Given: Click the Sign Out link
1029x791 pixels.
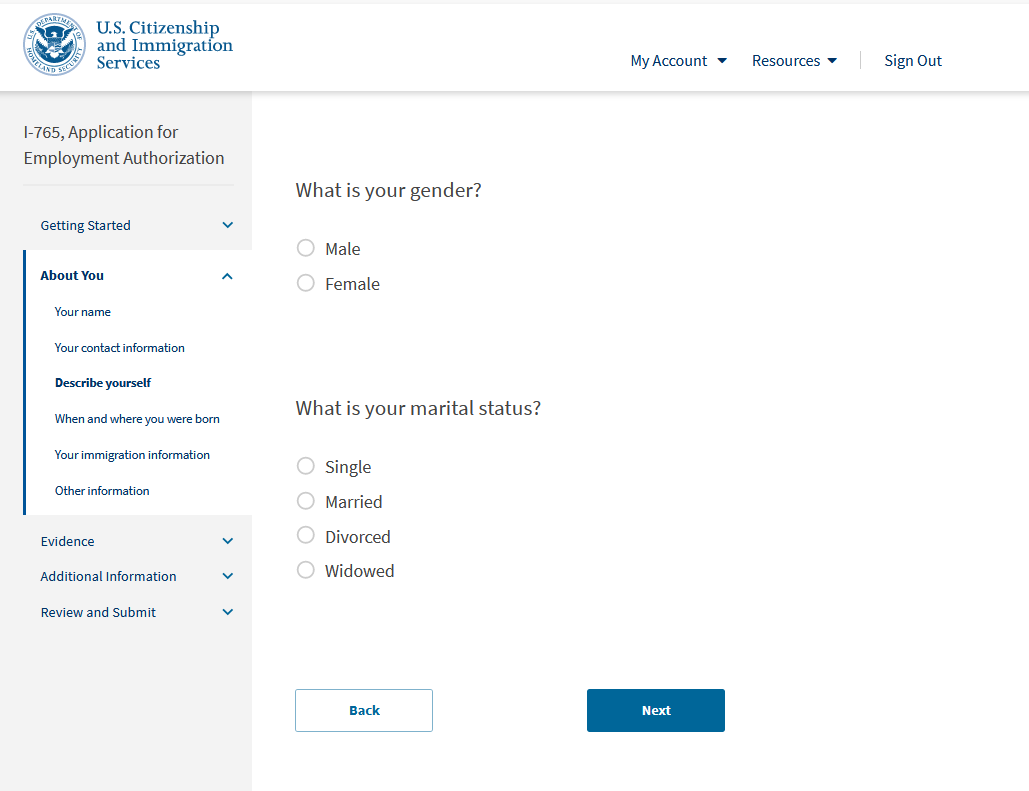Looking at the screenshot, I should tap(912, 61).
